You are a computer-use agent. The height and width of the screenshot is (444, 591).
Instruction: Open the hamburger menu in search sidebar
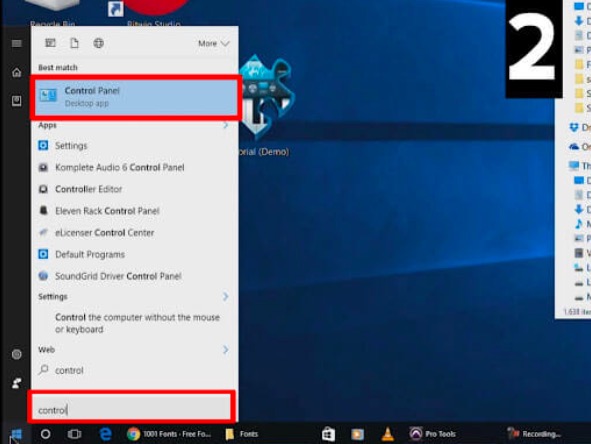[16, 44]
